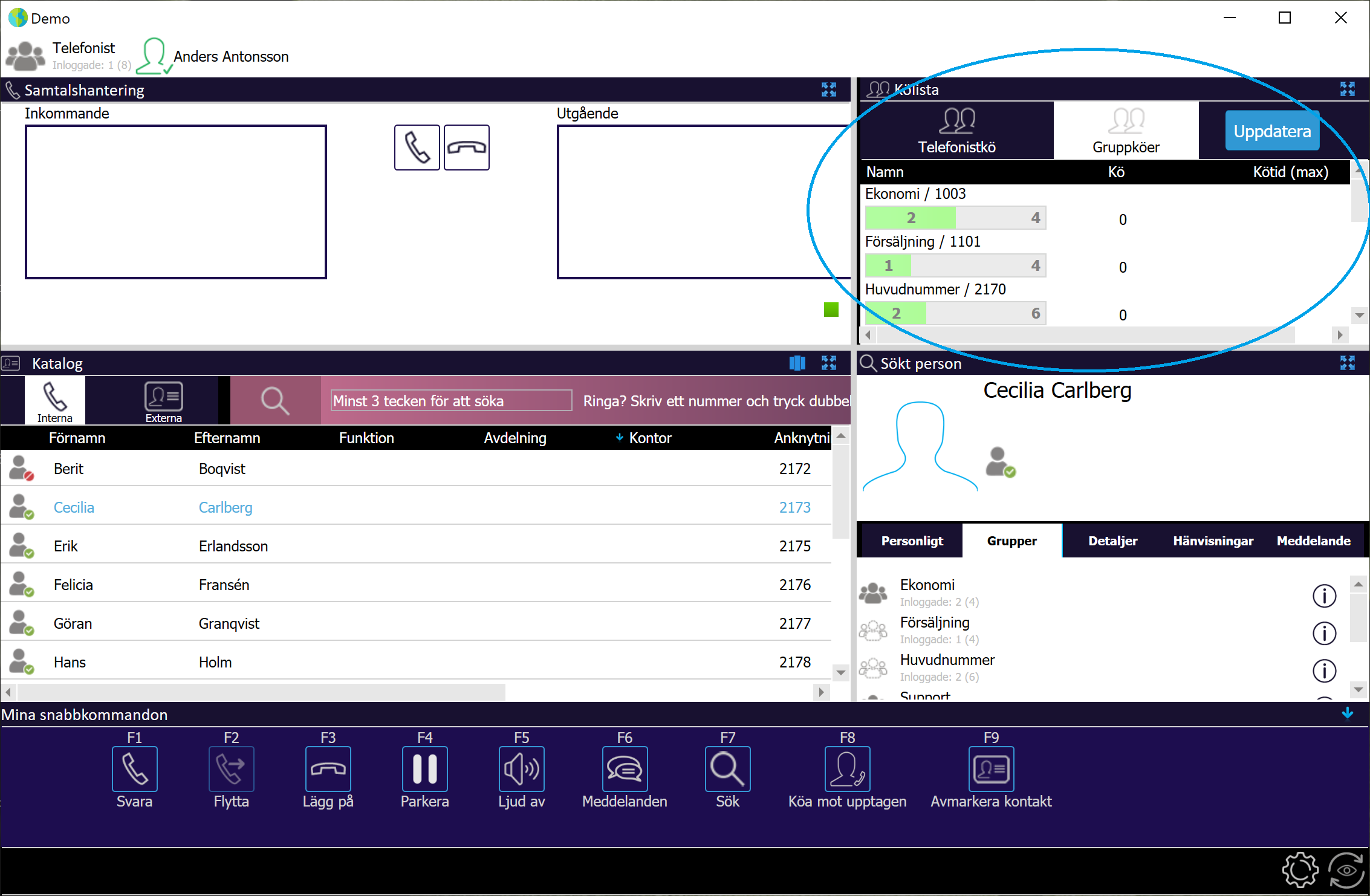The image size is (1370, 896).
Task: Click F8 Köa mot upptagen
Action: pos(847,769)
